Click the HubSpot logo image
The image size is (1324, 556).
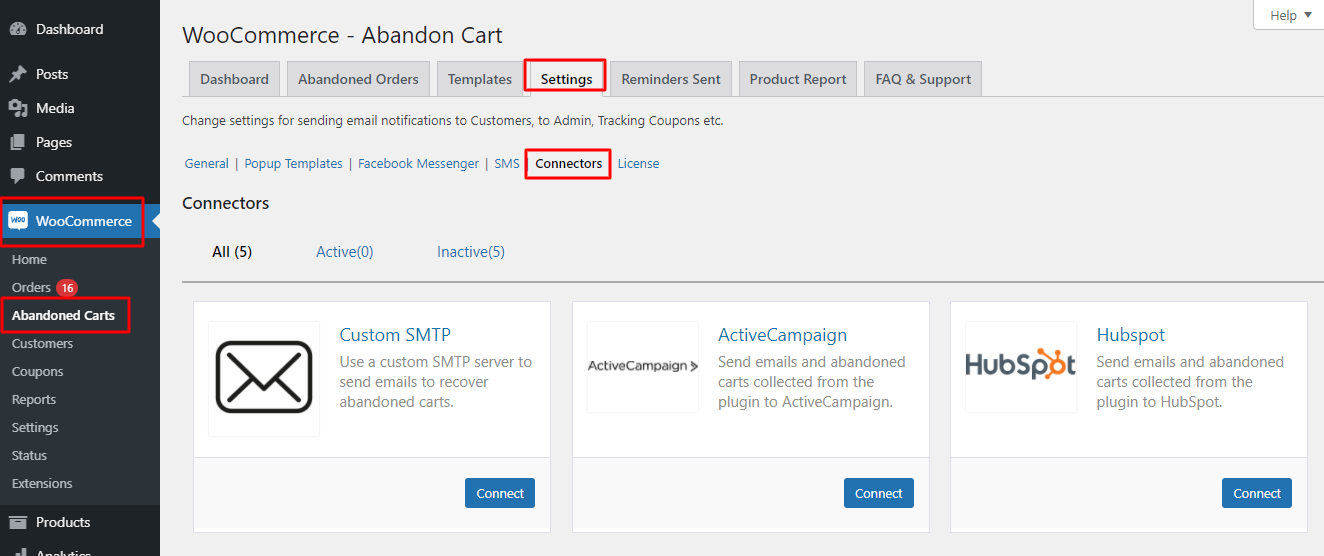(x=1021, y=366)
